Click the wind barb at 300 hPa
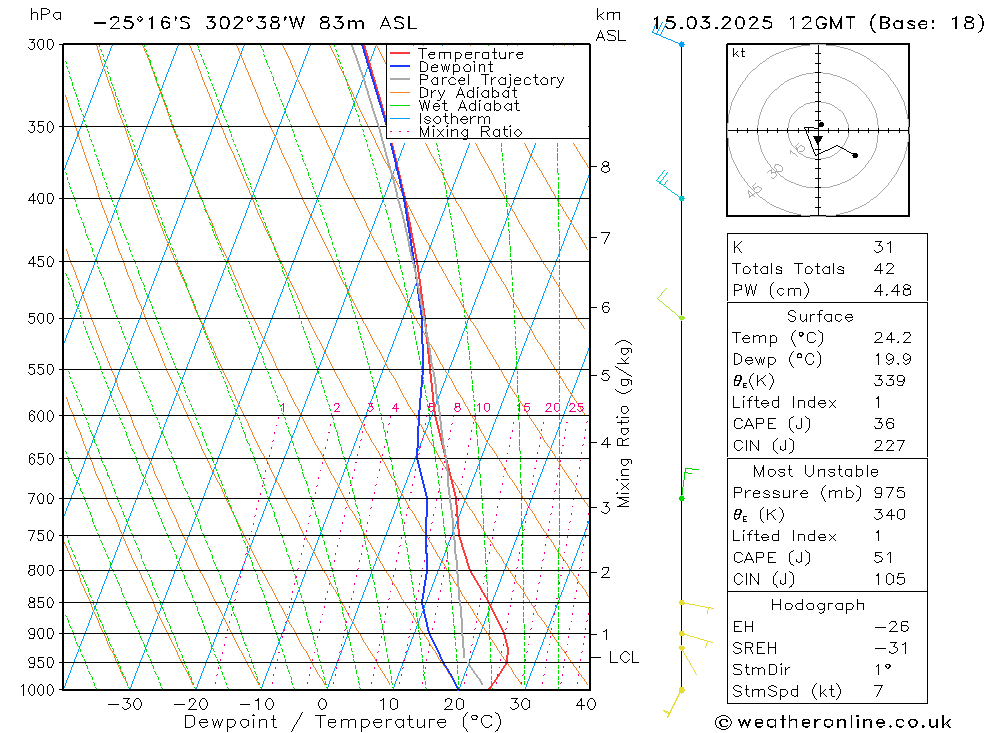This screenshot has width=1000, height=733. pos(667,34)
